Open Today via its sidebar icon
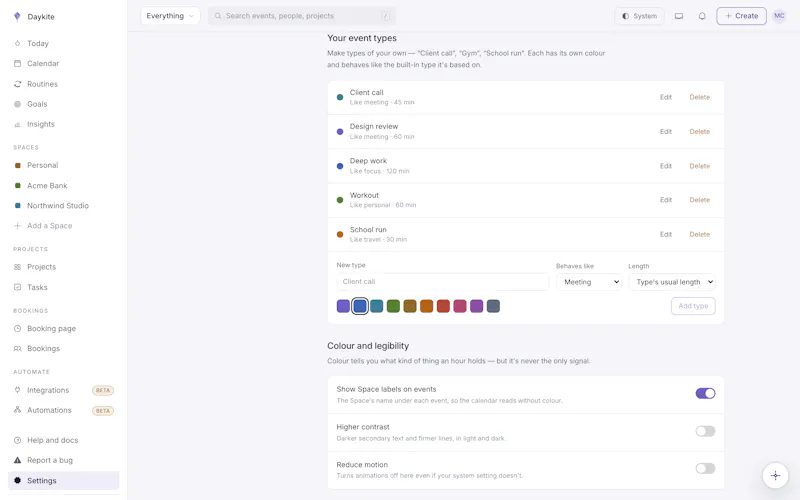Screen dimensions: 800x500 coord(17,43)
